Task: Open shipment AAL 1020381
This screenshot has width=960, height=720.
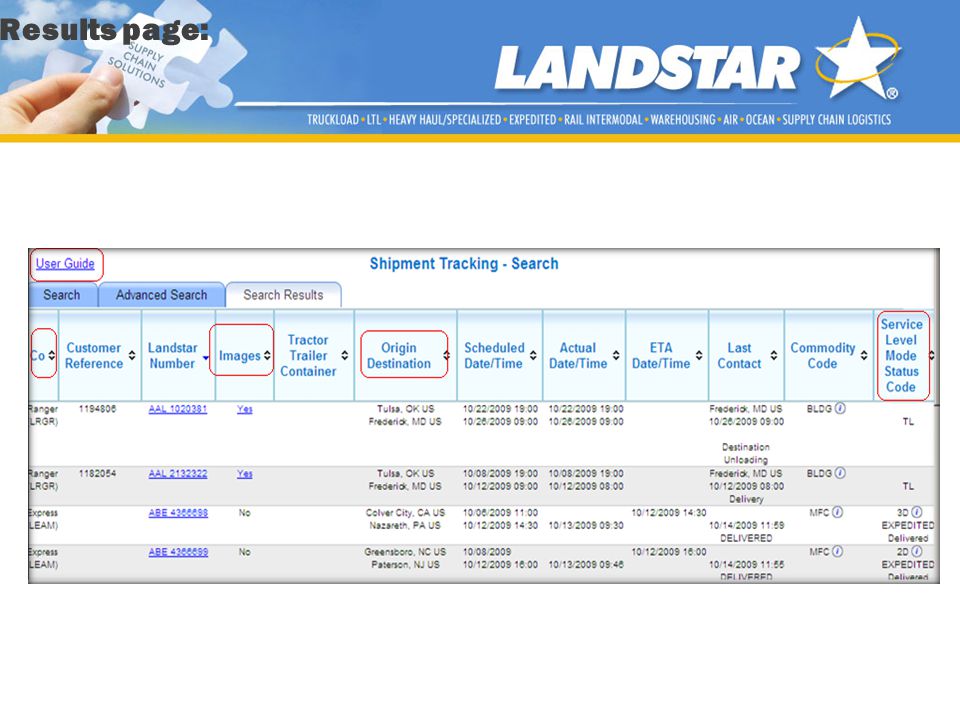Action: pos(178,409)
